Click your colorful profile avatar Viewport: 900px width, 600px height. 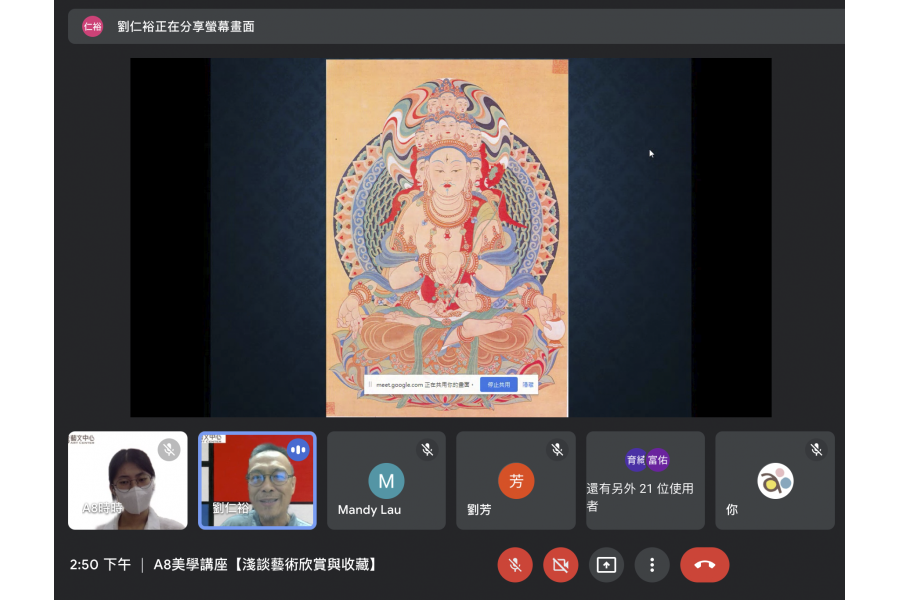click(x=775, y=481)
